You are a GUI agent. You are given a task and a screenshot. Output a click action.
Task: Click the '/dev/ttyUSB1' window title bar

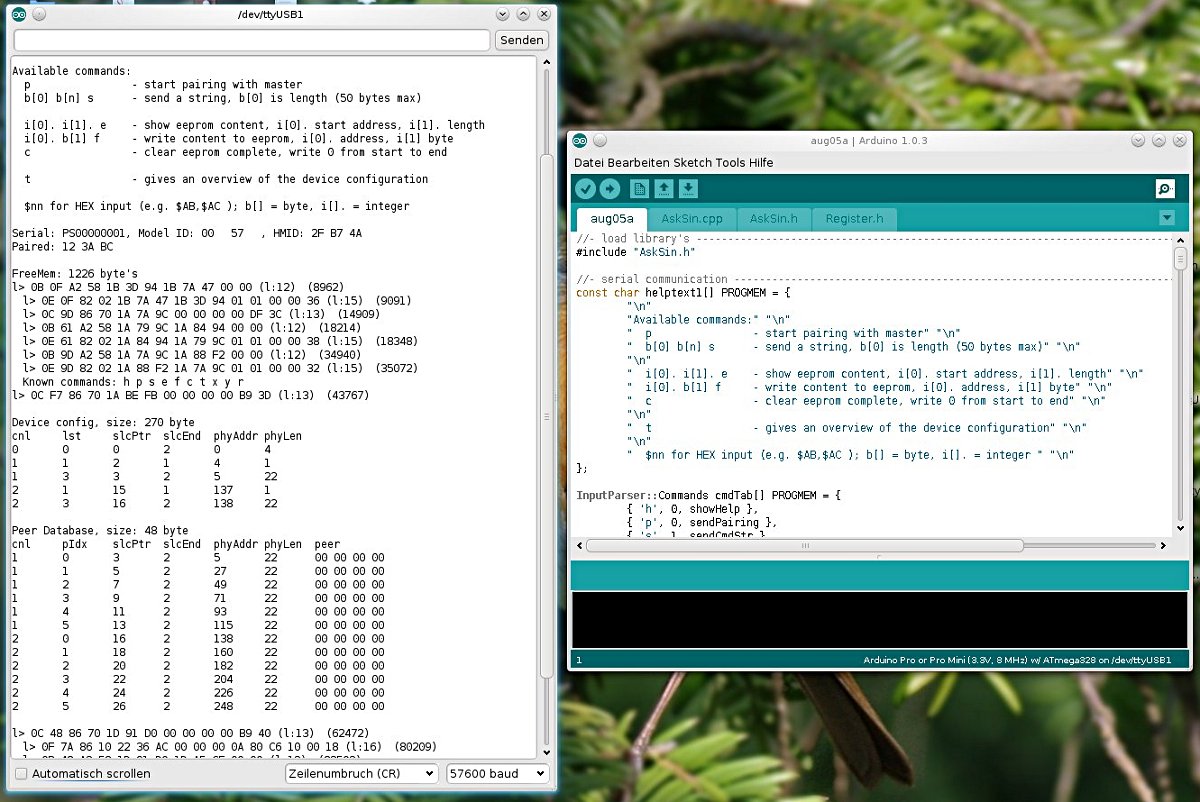tap(272, 15)
